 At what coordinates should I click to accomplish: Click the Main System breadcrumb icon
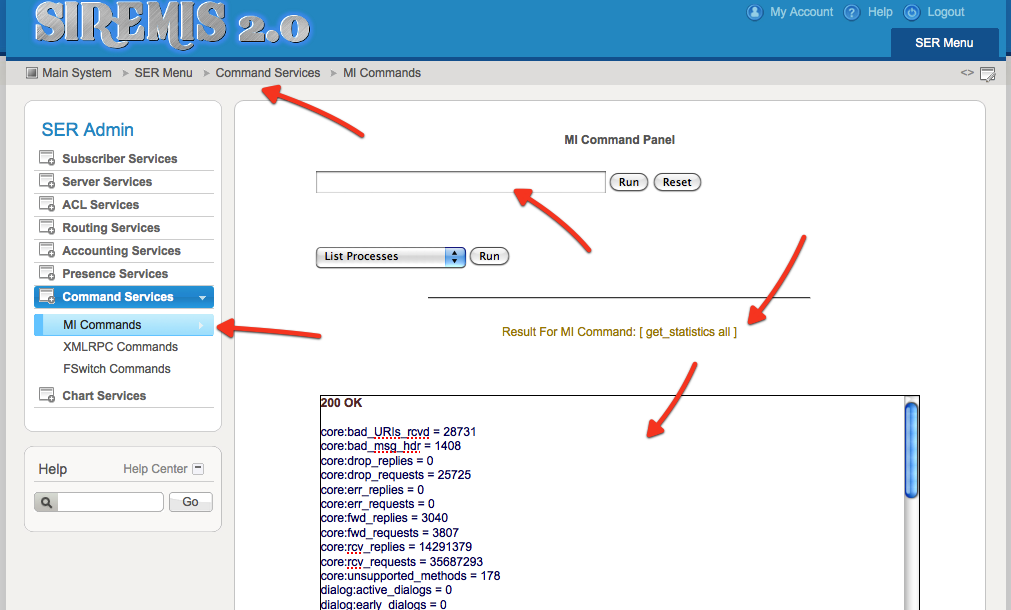31,73
